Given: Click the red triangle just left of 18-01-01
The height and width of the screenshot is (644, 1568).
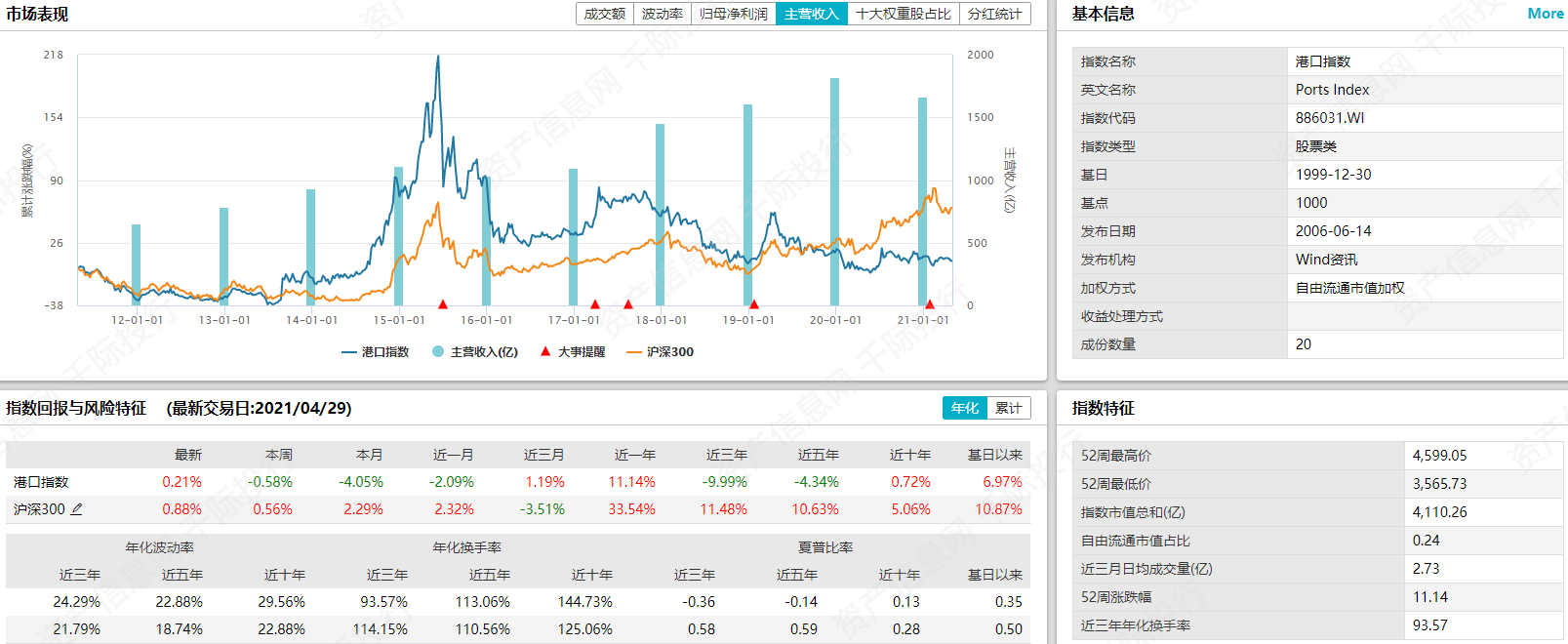Looking at the screenshot, I should tap(628, 305).
